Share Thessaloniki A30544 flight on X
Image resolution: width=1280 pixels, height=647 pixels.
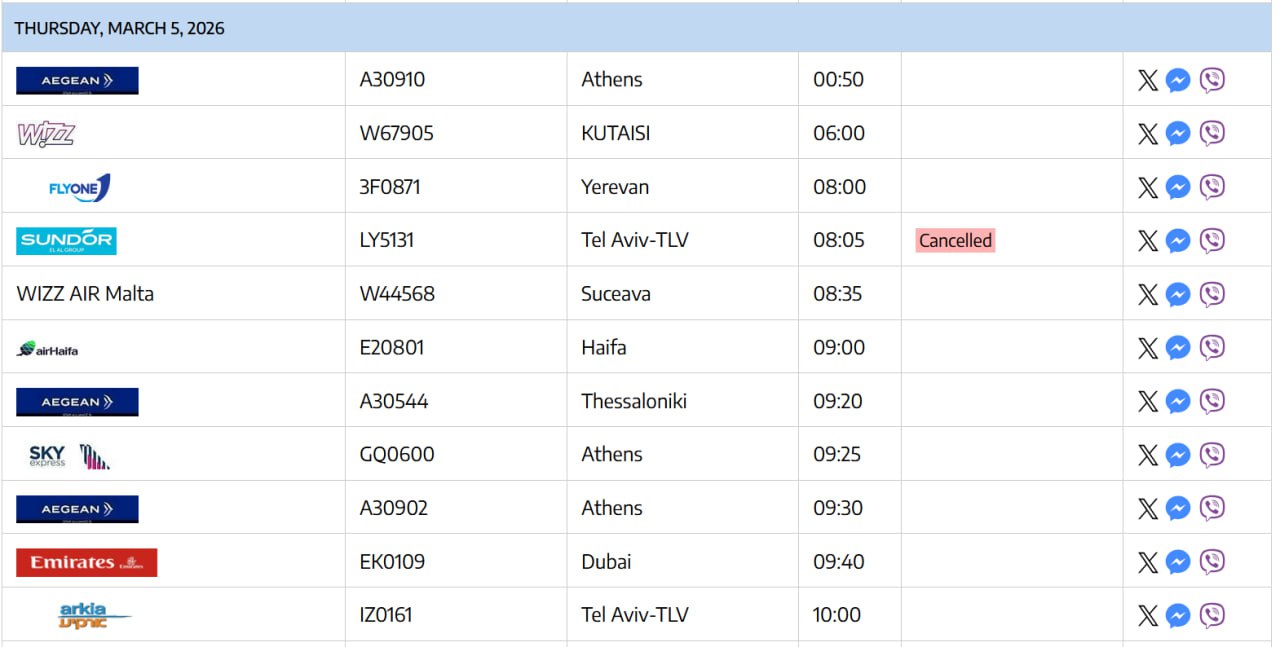coord(1148,401)
